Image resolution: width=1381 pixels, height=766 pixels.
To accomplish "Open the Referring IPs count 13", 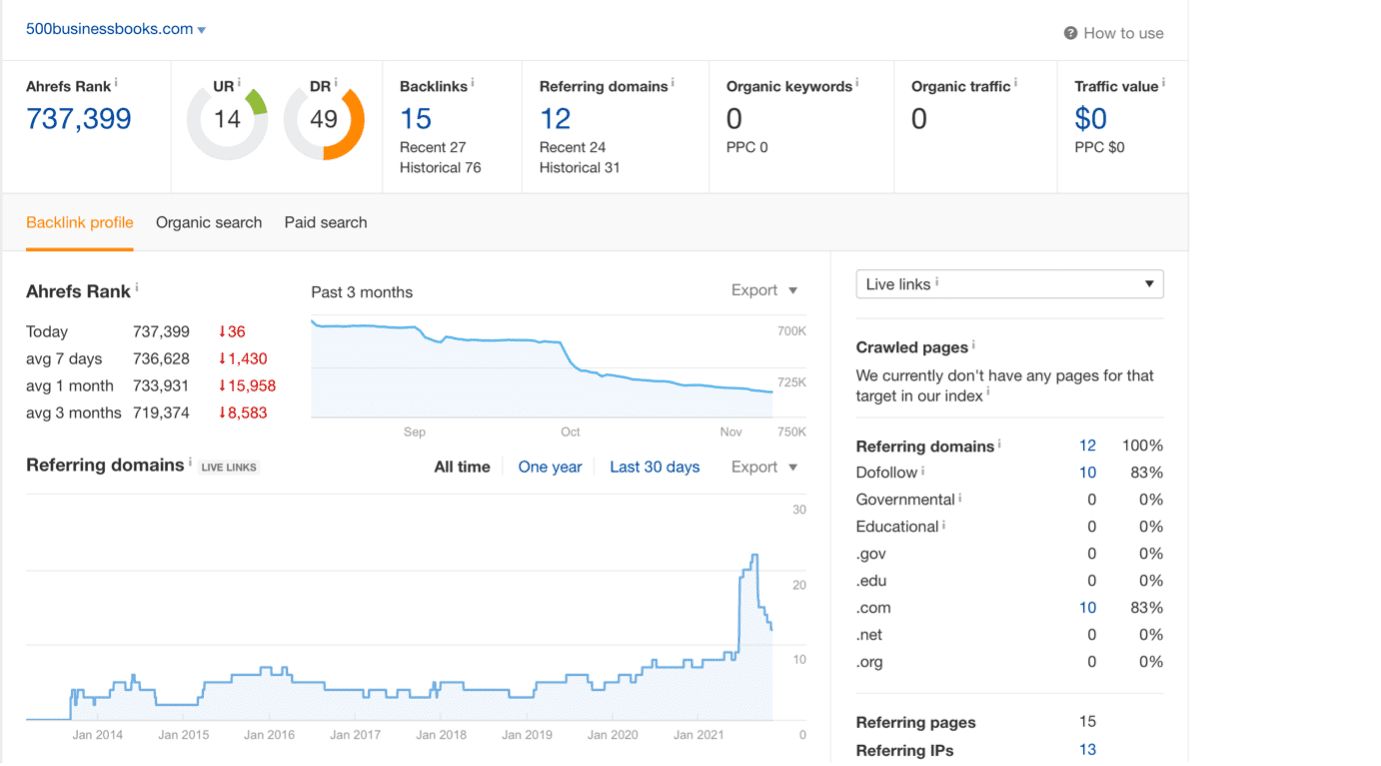I will (1087, 750).
